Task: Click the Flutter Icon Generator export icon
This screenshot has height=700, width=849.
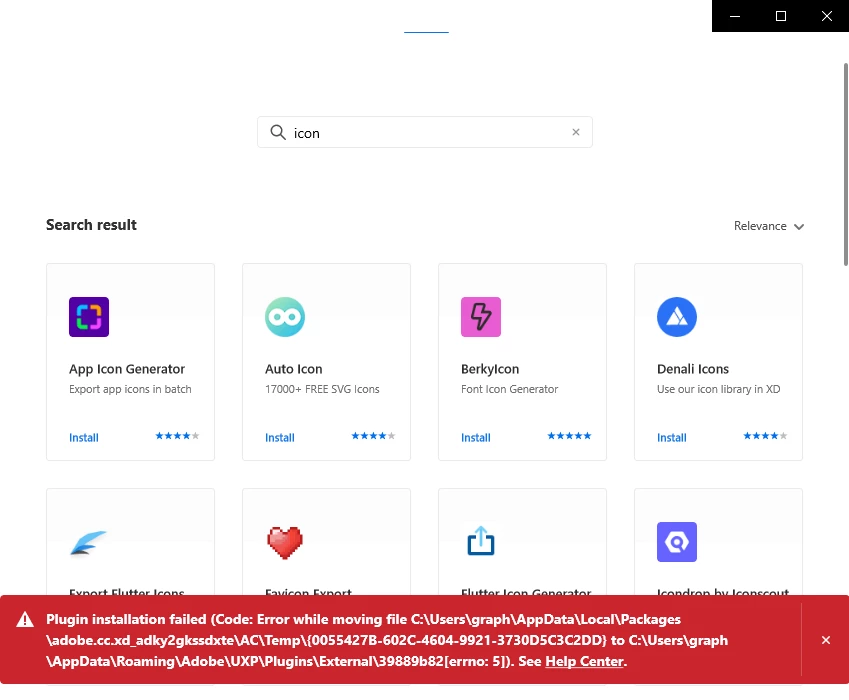Action: click(481, 541)
